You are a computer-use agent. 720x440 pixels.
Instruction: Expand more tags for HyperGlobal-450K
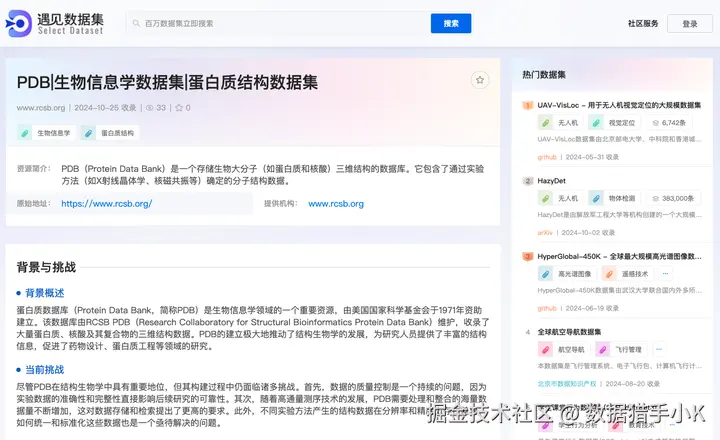[665, 274]
